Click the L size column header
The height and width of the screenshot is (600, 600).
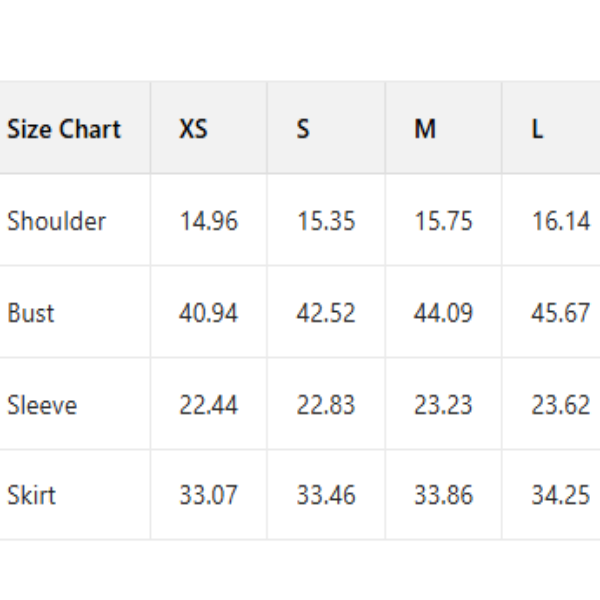(x=538, y=129)
